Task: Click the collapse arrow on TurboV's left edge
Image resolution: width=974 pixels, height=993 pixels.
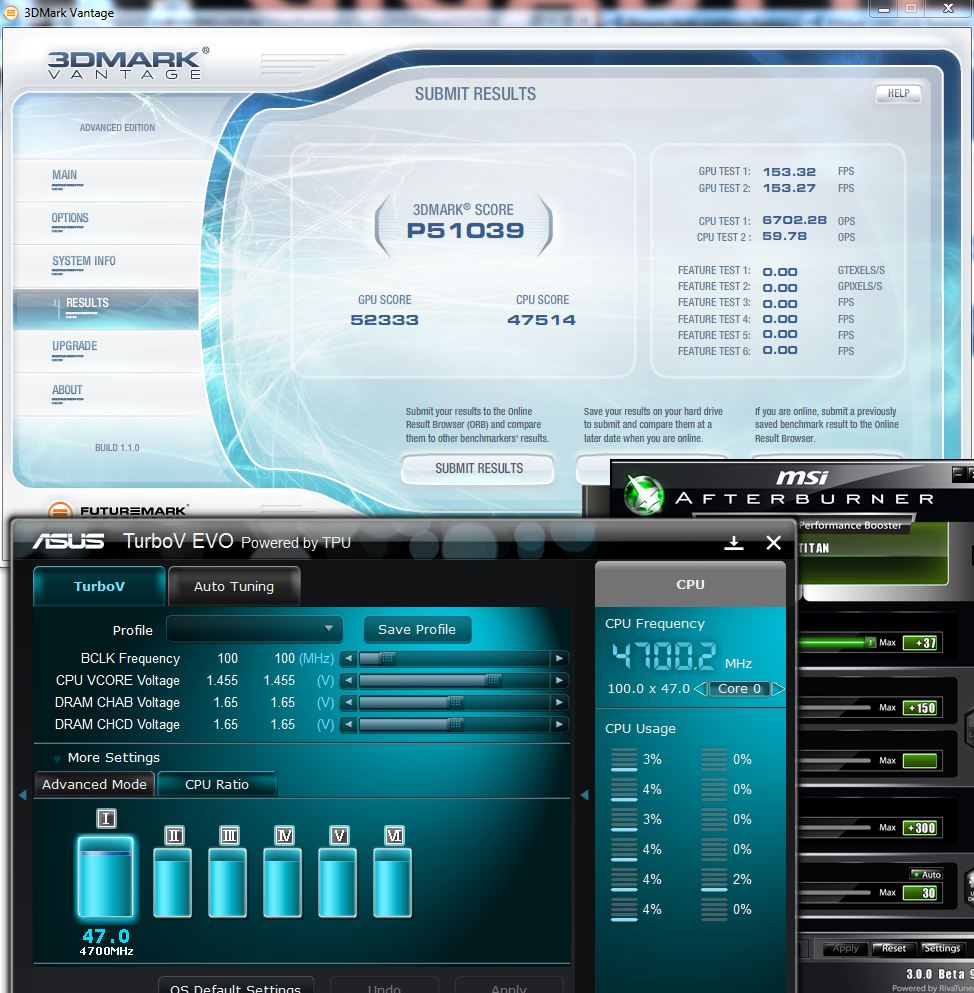Action: pyautogui.click(x=23, y=795)
